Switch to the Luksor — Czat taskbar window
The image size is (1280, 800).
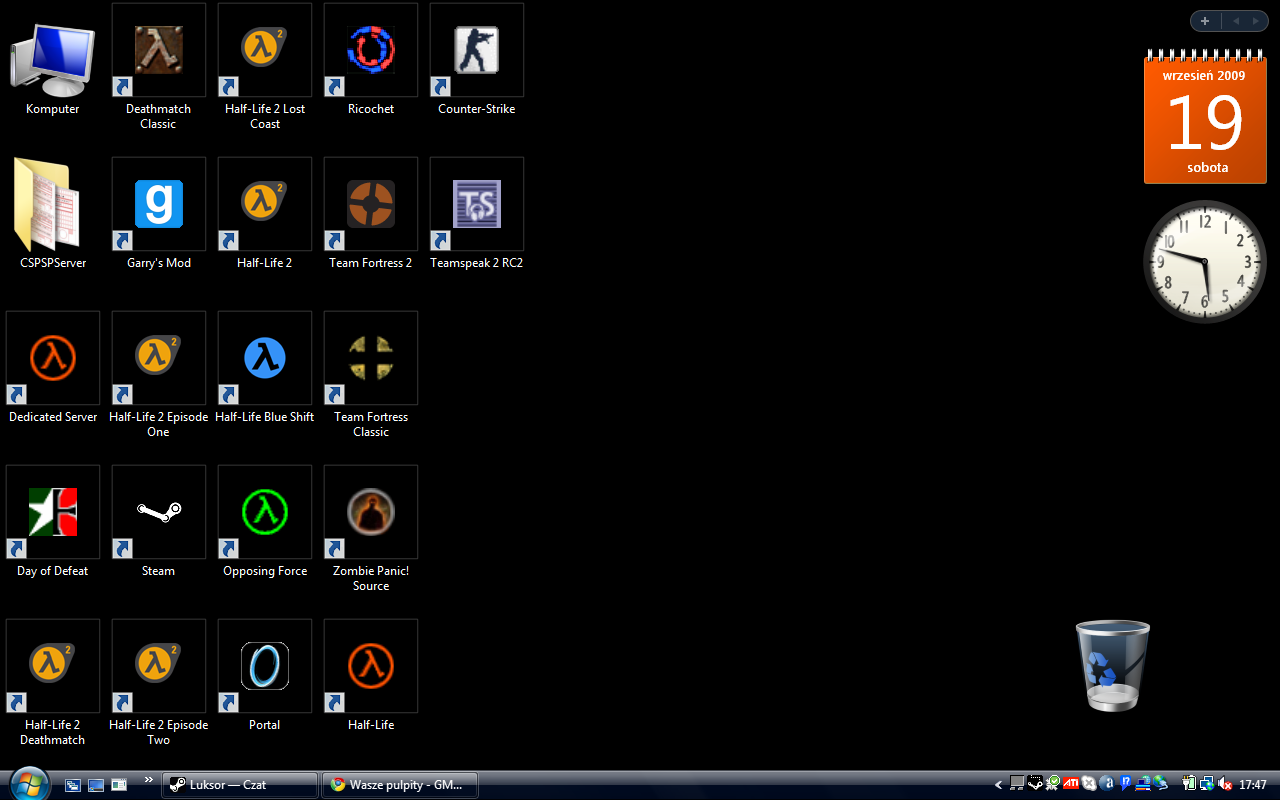tap(240, 785)
